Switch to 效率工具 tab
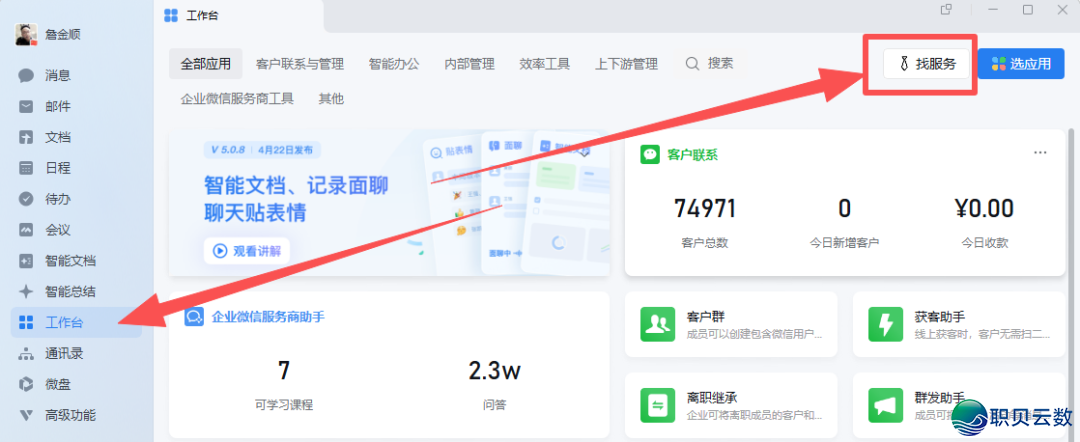 pos(544,64)
